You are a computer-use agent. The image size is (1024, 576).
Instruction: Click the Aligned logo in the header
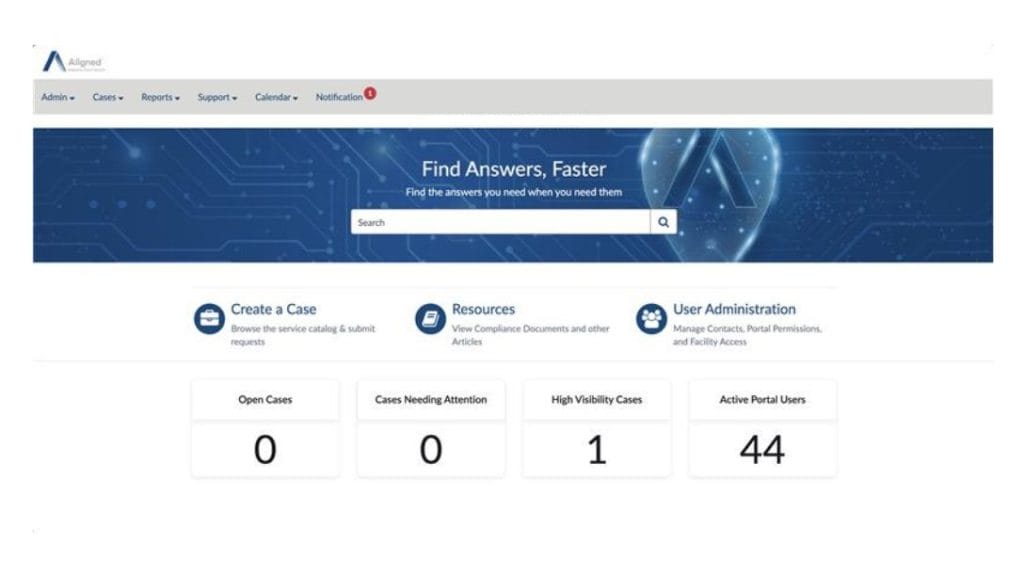pos(72,62)
